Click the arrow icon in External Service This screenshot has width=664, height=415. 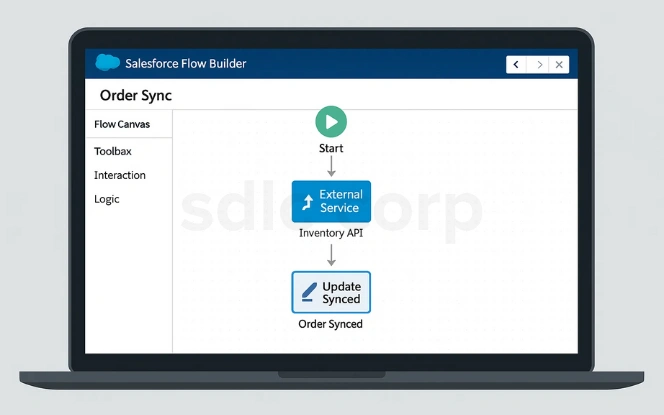(x=308, y=202)
